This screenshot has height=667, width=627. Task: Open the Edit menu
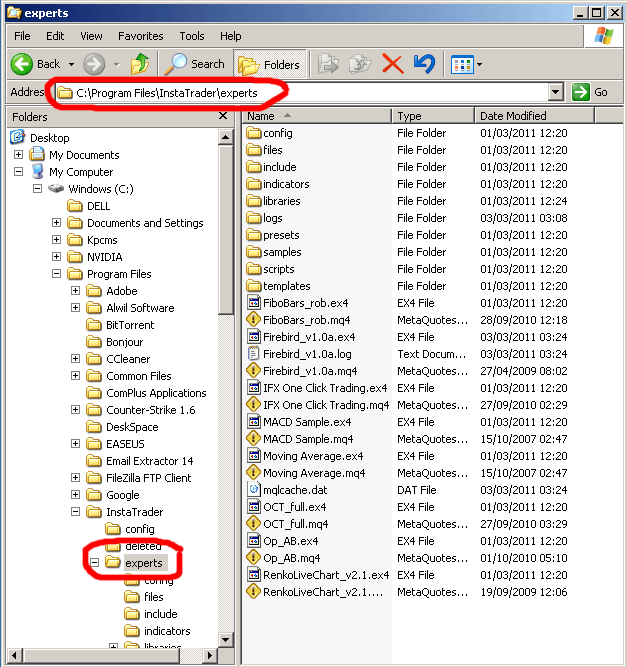point(55,36)
